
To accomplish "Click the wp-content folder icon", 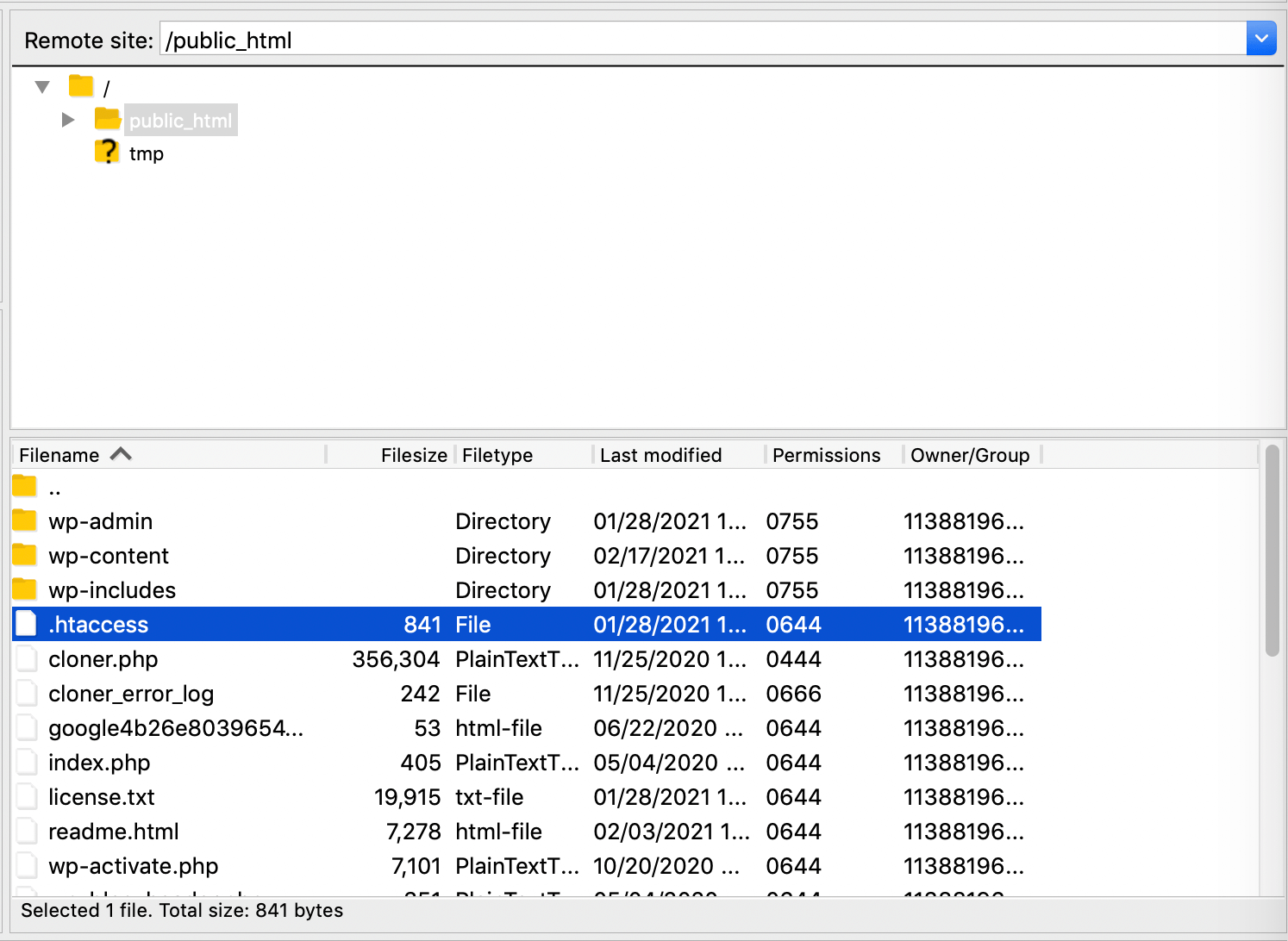I will [x=25, y=555].
